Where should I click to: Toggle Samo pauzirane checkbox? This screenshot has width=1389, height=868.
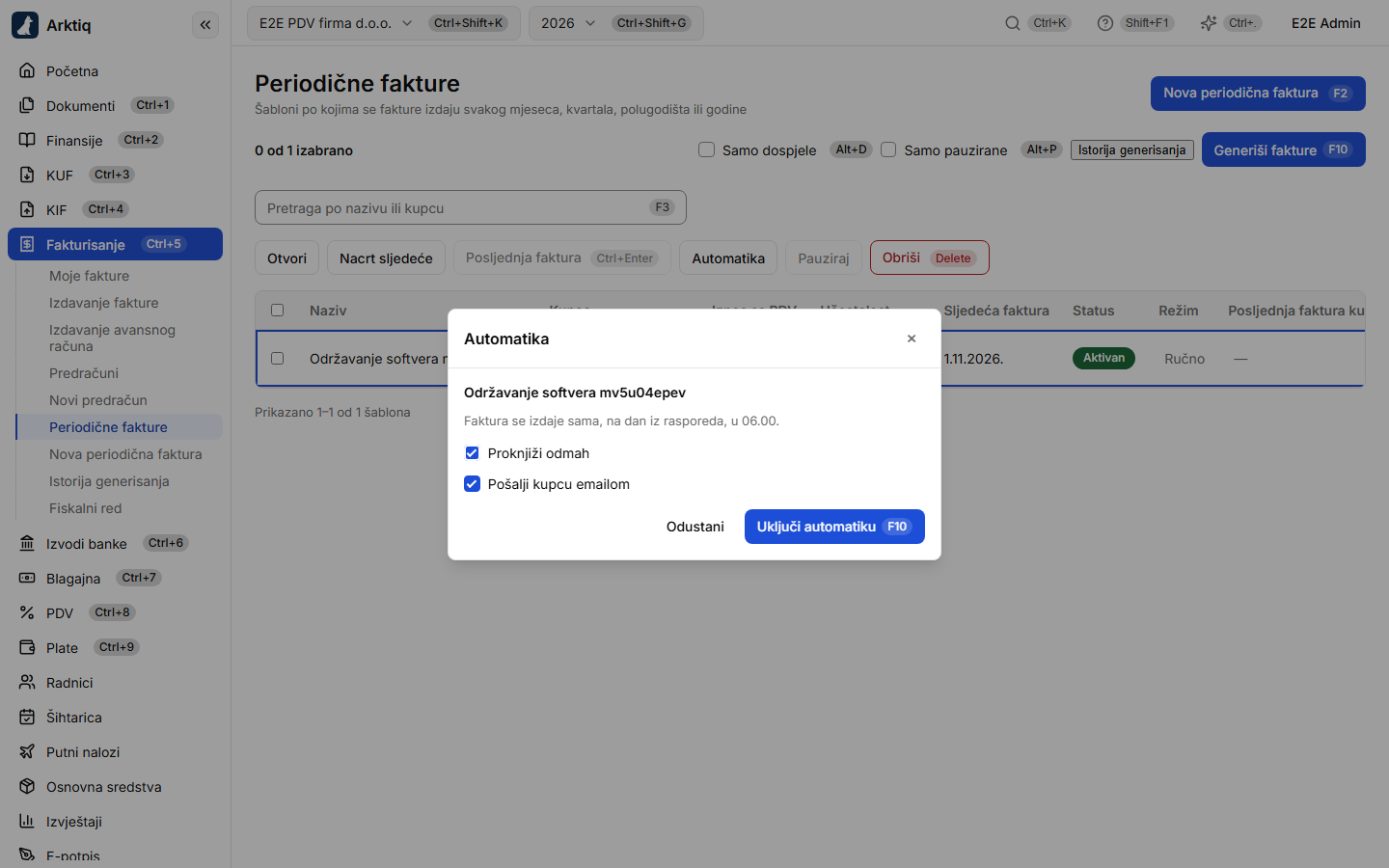[889, 149]
